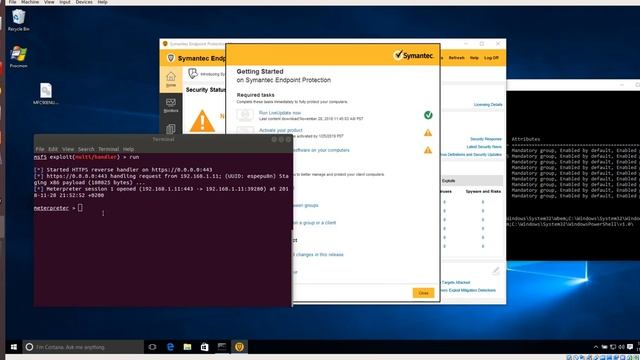Screen dimensions: 640x360
Task: Open Help menu in VirtualBox menu bar
Action: coord(102,2)
